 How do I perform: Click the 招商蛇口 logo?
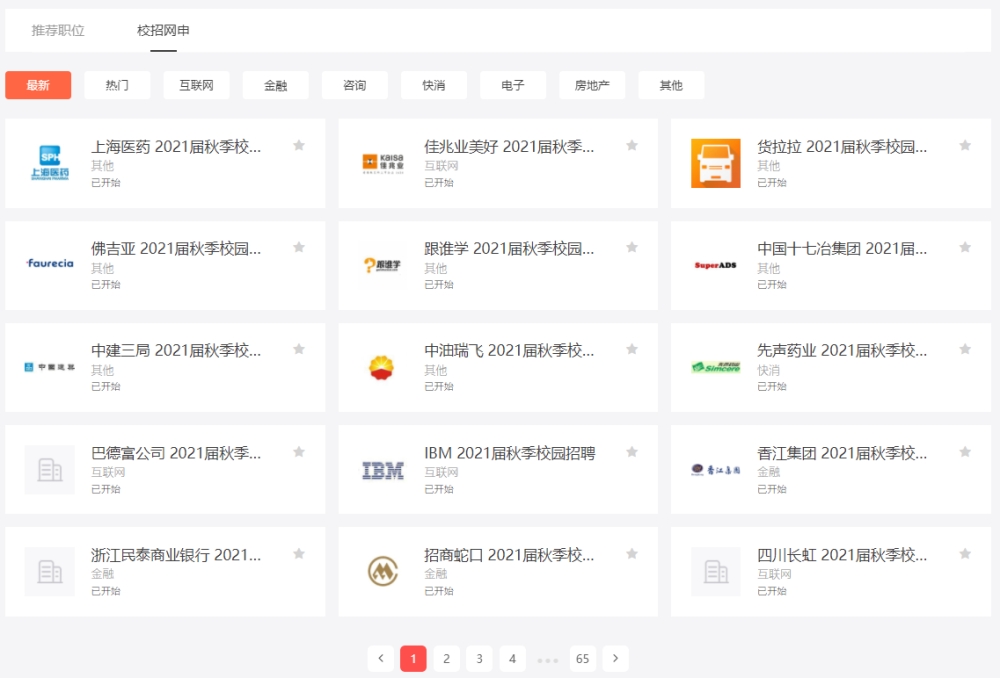tap(383, 571)
